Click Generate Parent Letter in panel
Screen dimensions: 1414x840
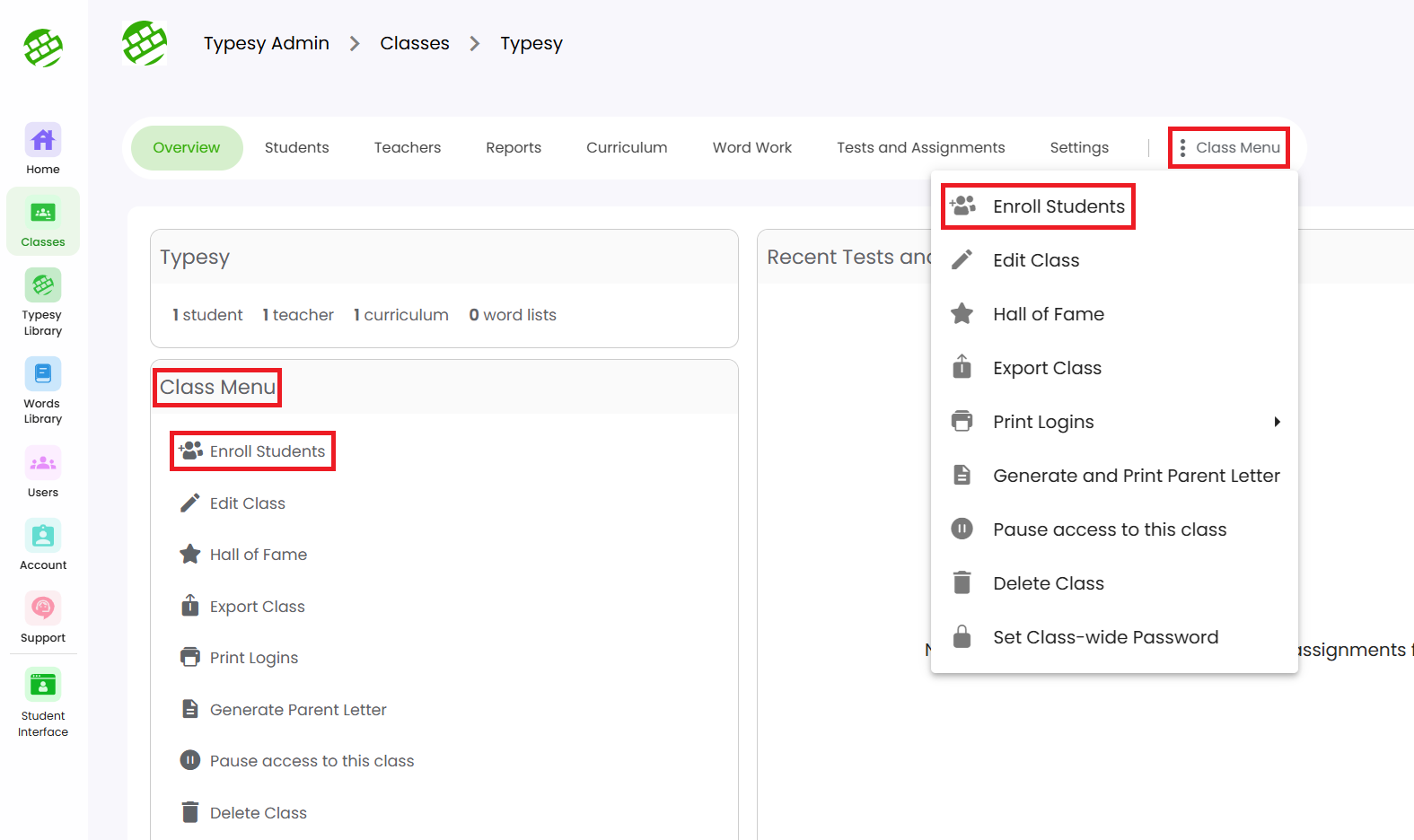pos(297,710)
